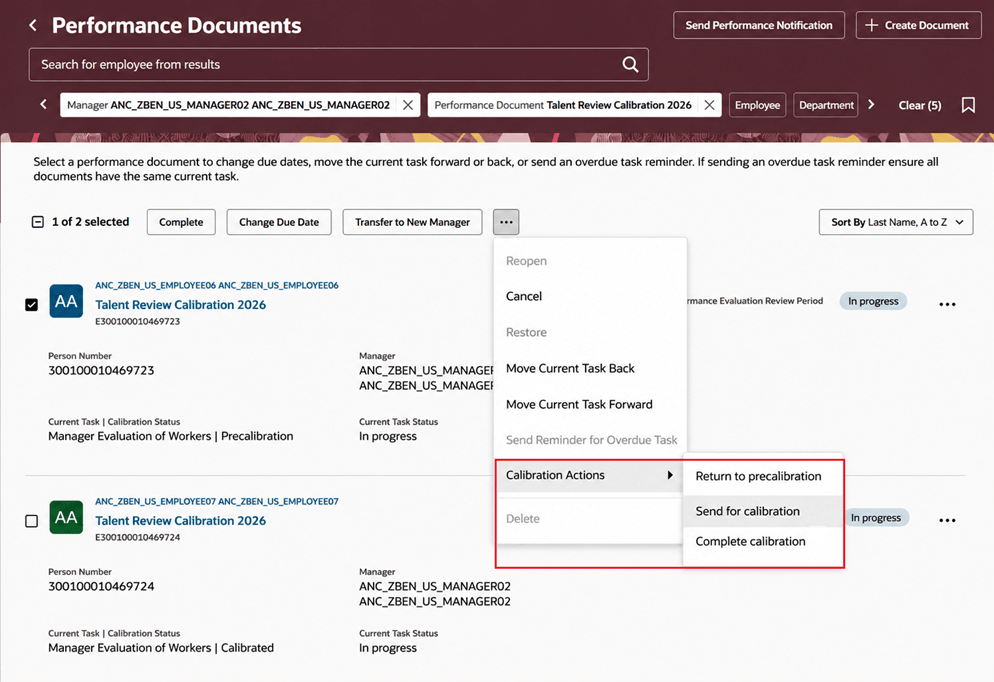Expand the Calibration Actions submenu arrow
This screenshot has width=994, height=682.
670,475
